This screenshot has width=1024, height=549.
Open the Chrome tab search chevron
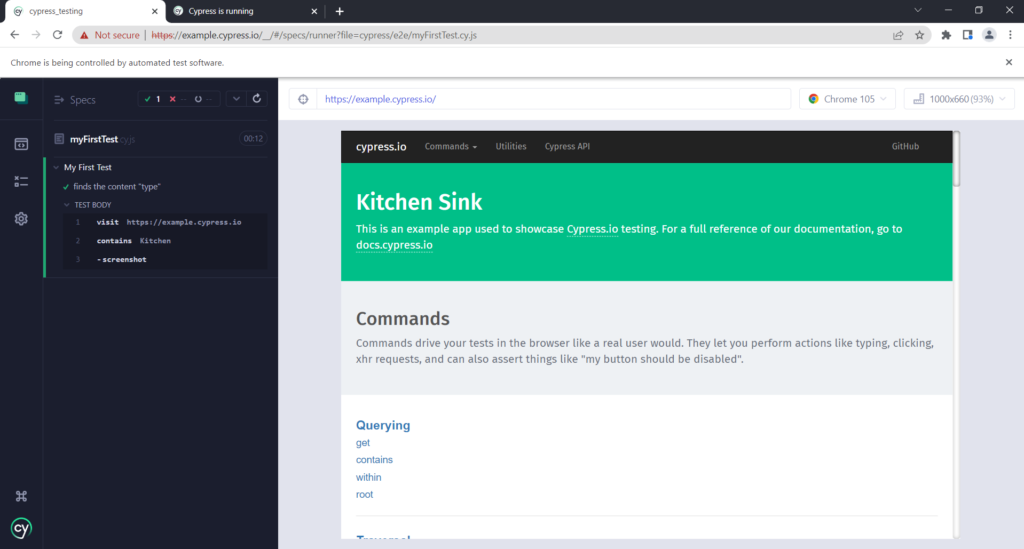click(918, 10)
